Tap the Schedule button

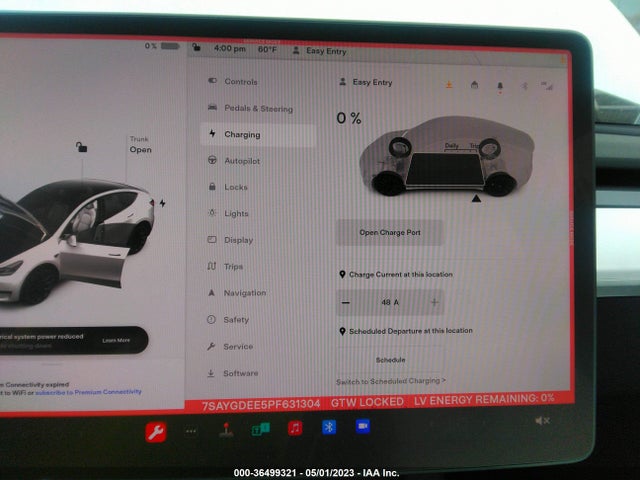(390, 360)
